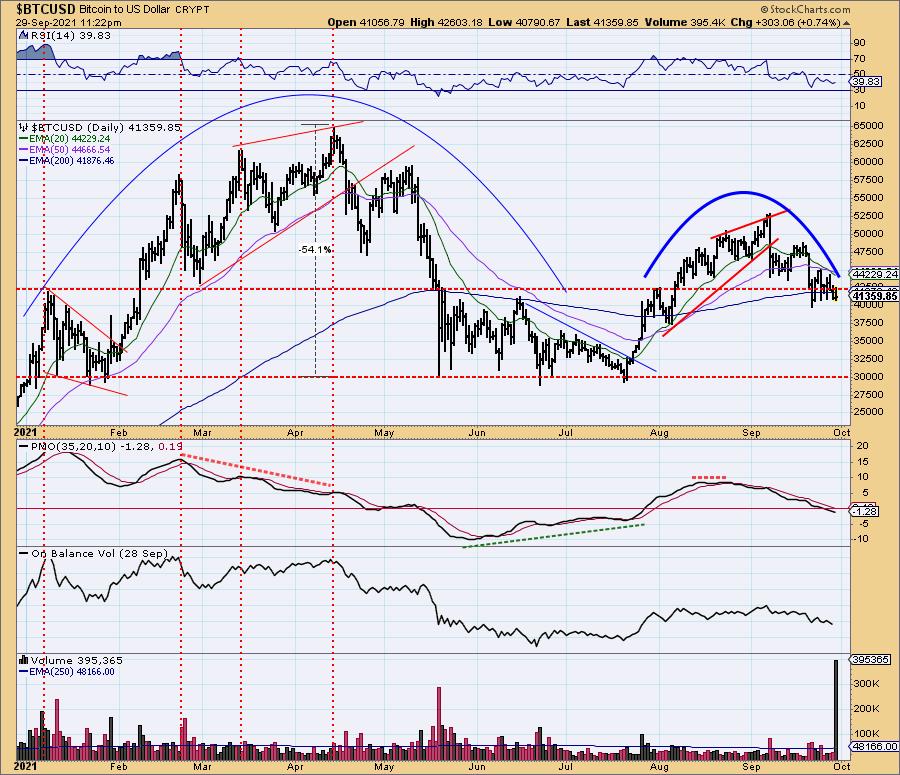Click the PMO axis label 20

pos(863,446)
